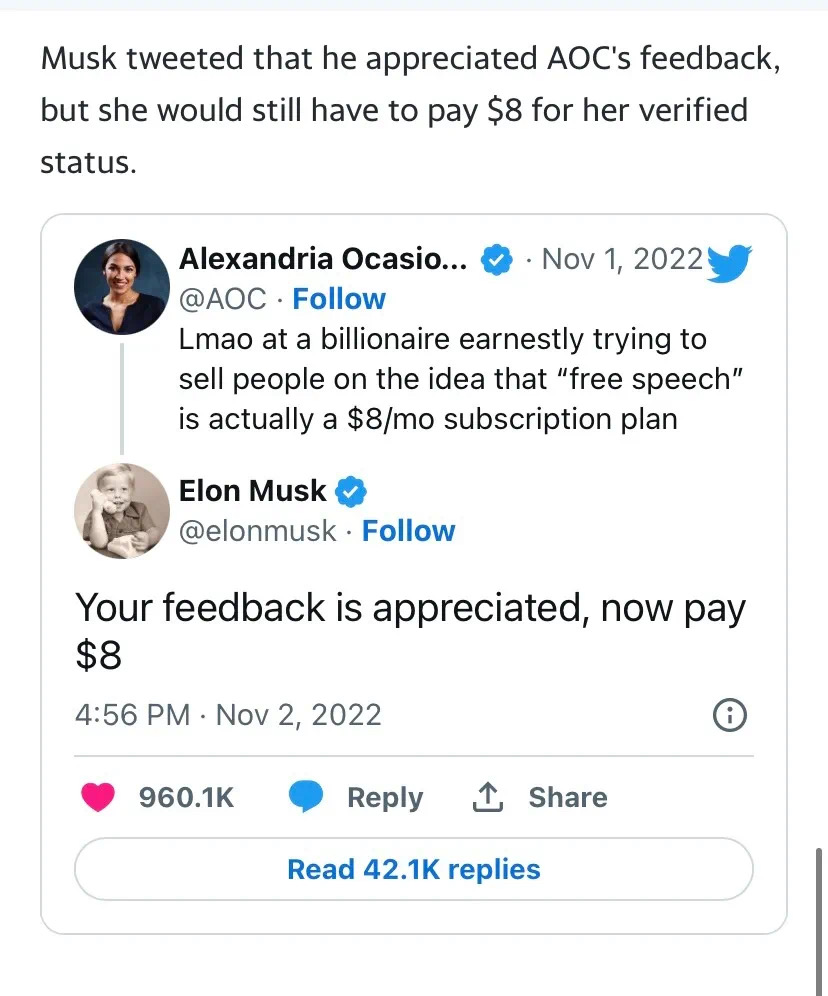Click the page scrollbar on right edge
Viewport: 828px width, 996px height.
tap(819, 921)
